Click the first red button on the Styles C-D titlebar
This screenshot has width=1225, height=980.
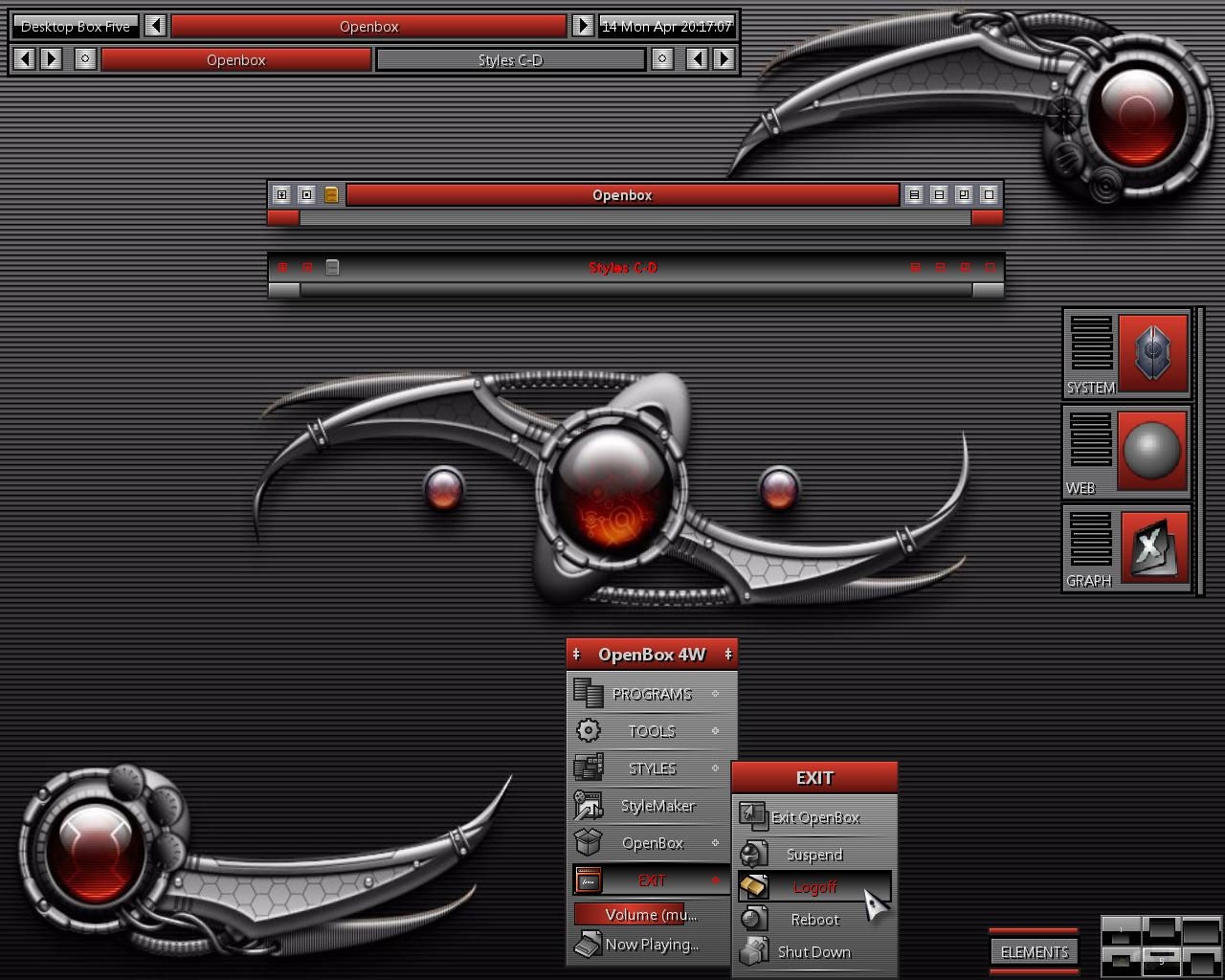click(x=282, y=267)
